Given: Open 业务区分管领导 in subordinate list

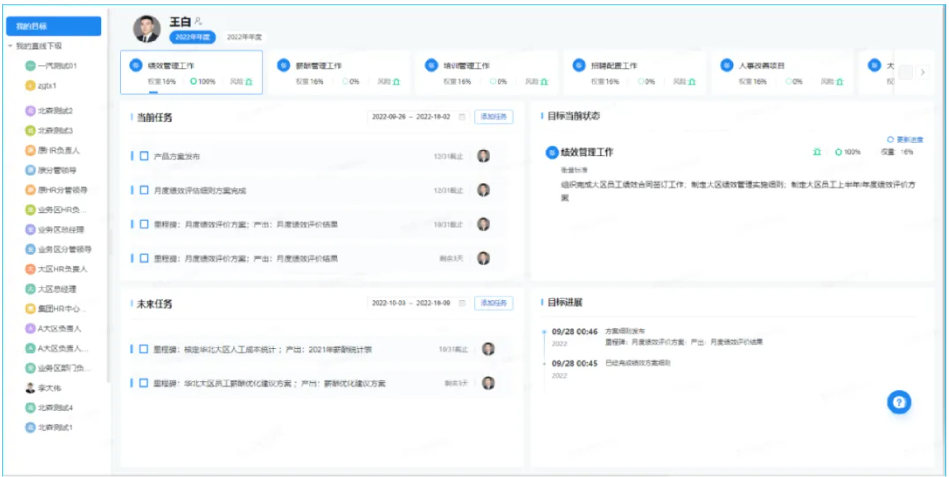Looking at the screenshot, I should point(64,249).
